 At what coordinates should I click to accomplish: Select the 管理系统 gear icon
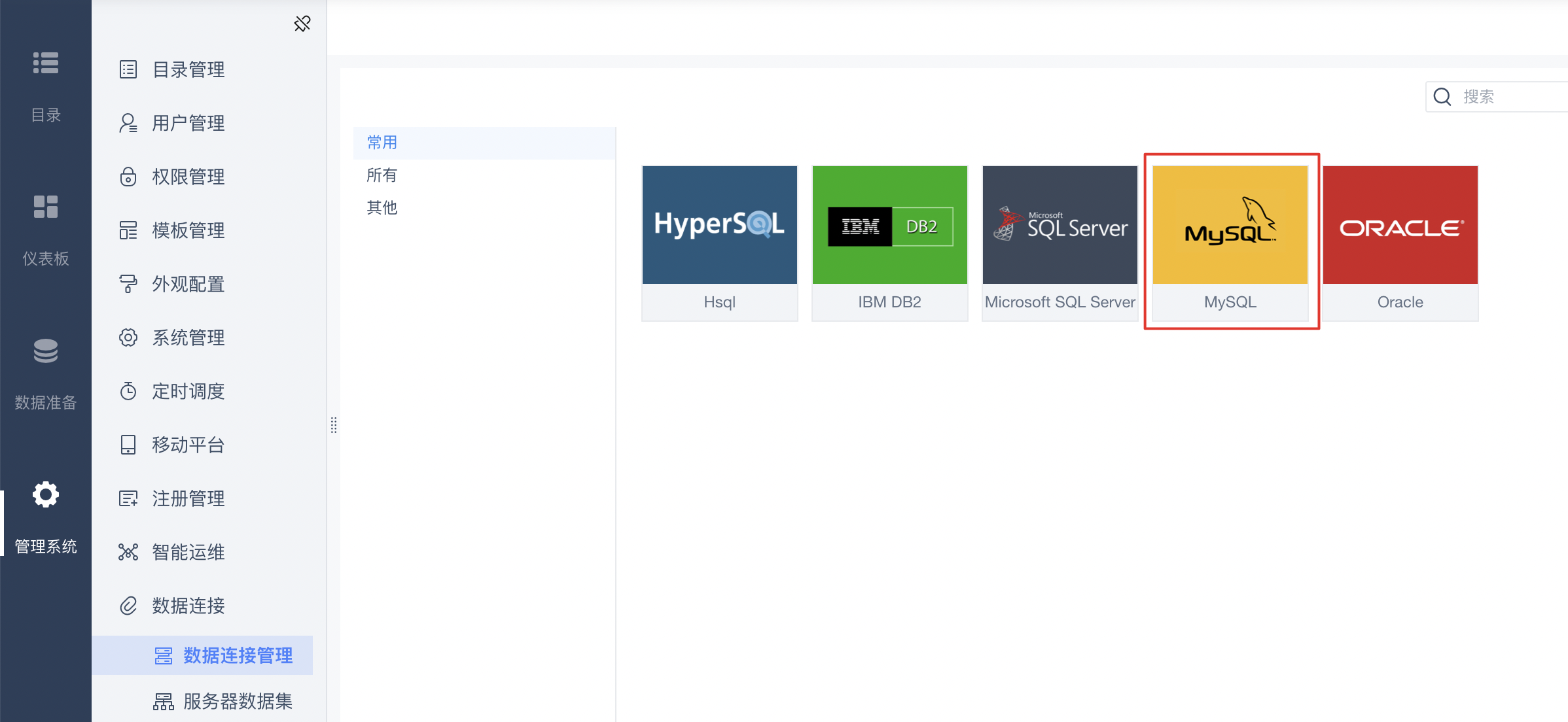click(x=46, y=494)
